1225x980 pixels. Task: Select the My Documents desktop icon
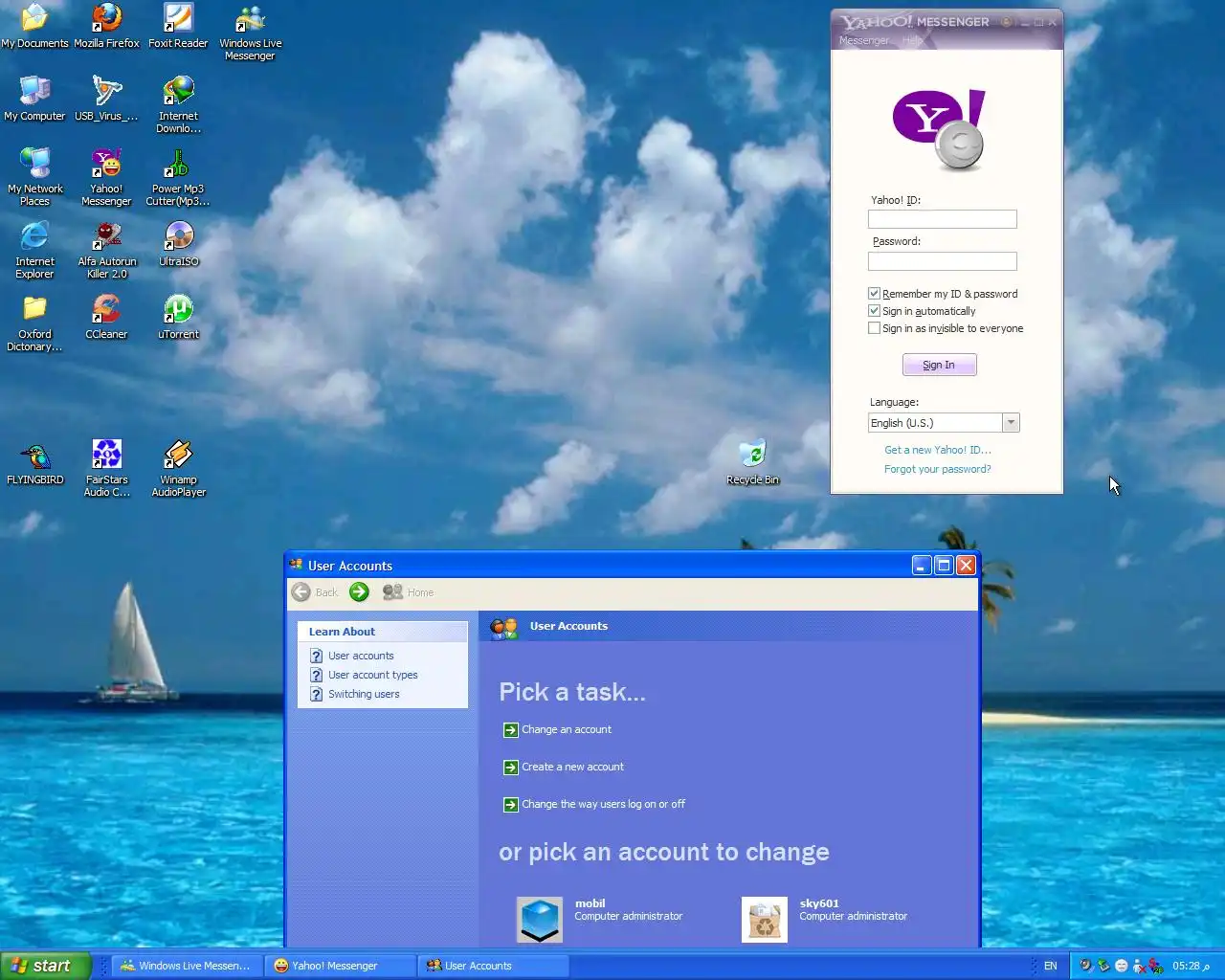coord(34,26)
